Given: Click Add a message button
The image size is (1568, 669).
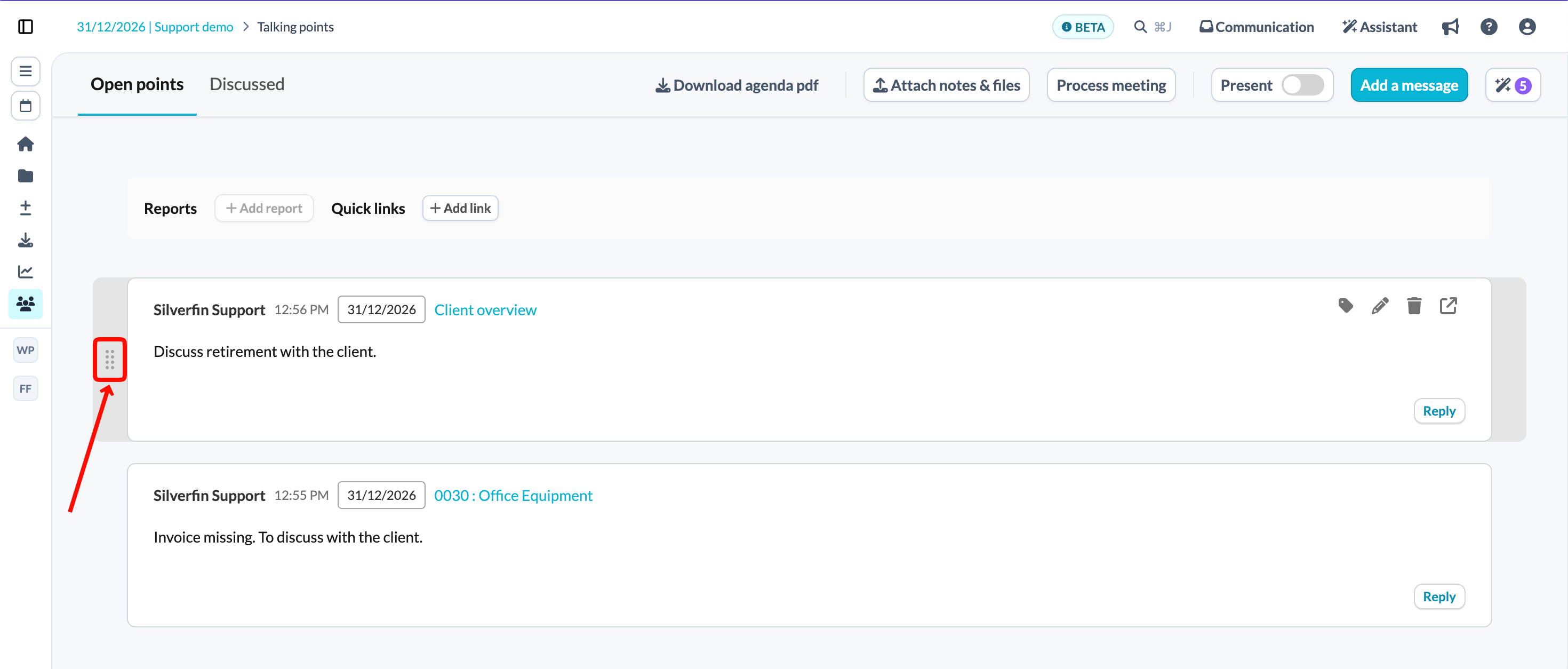Looking at the screenshot, I should [x=1409, y=85].
